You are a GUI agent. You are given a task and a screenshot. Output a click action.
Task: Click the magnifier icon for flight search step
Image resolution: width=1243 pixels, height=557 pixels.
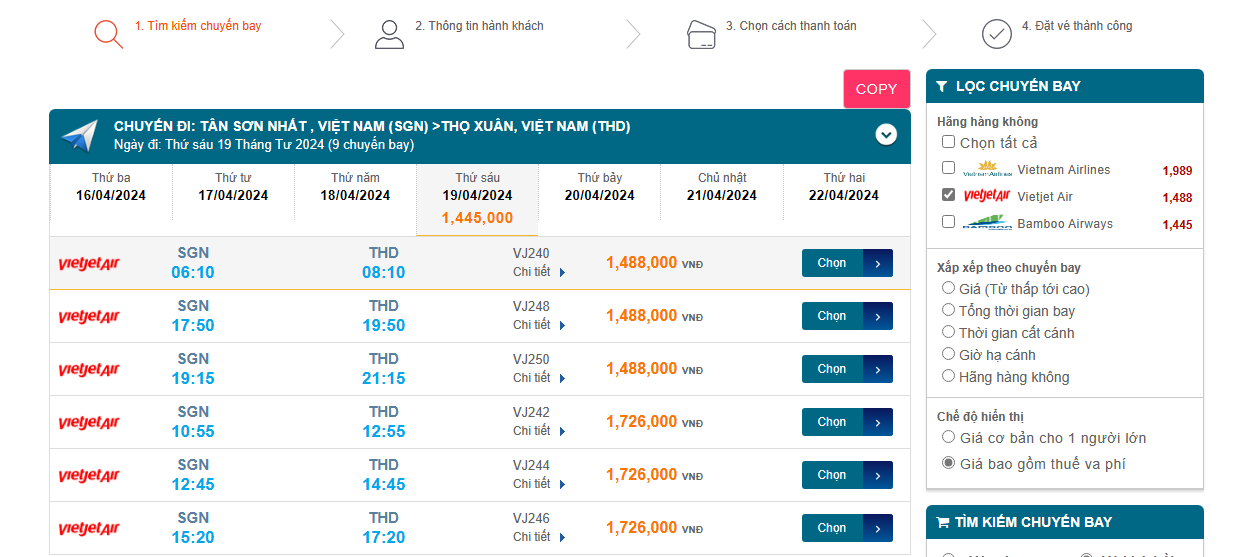[x=108, y=34]
